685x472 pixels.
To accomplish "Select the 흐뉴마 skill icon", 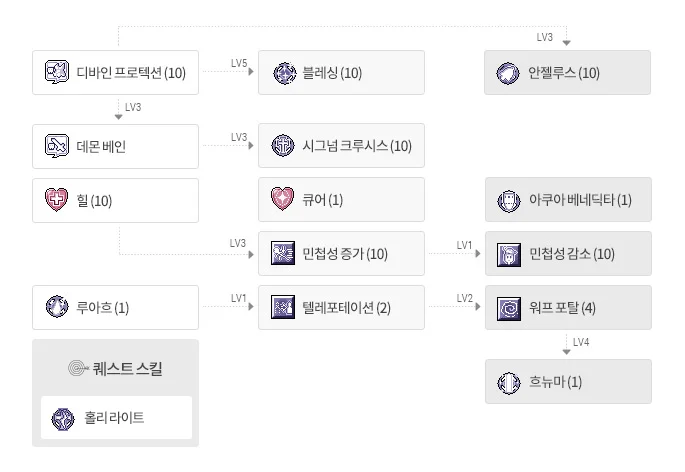I will coord(509,383).
